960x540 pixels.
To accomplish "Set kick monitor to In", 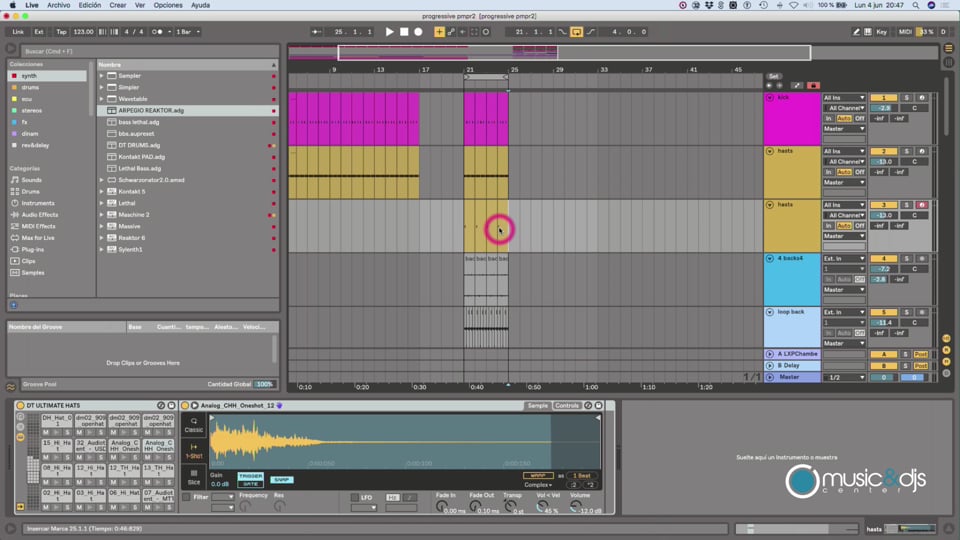I will click(x=828, y=119).
